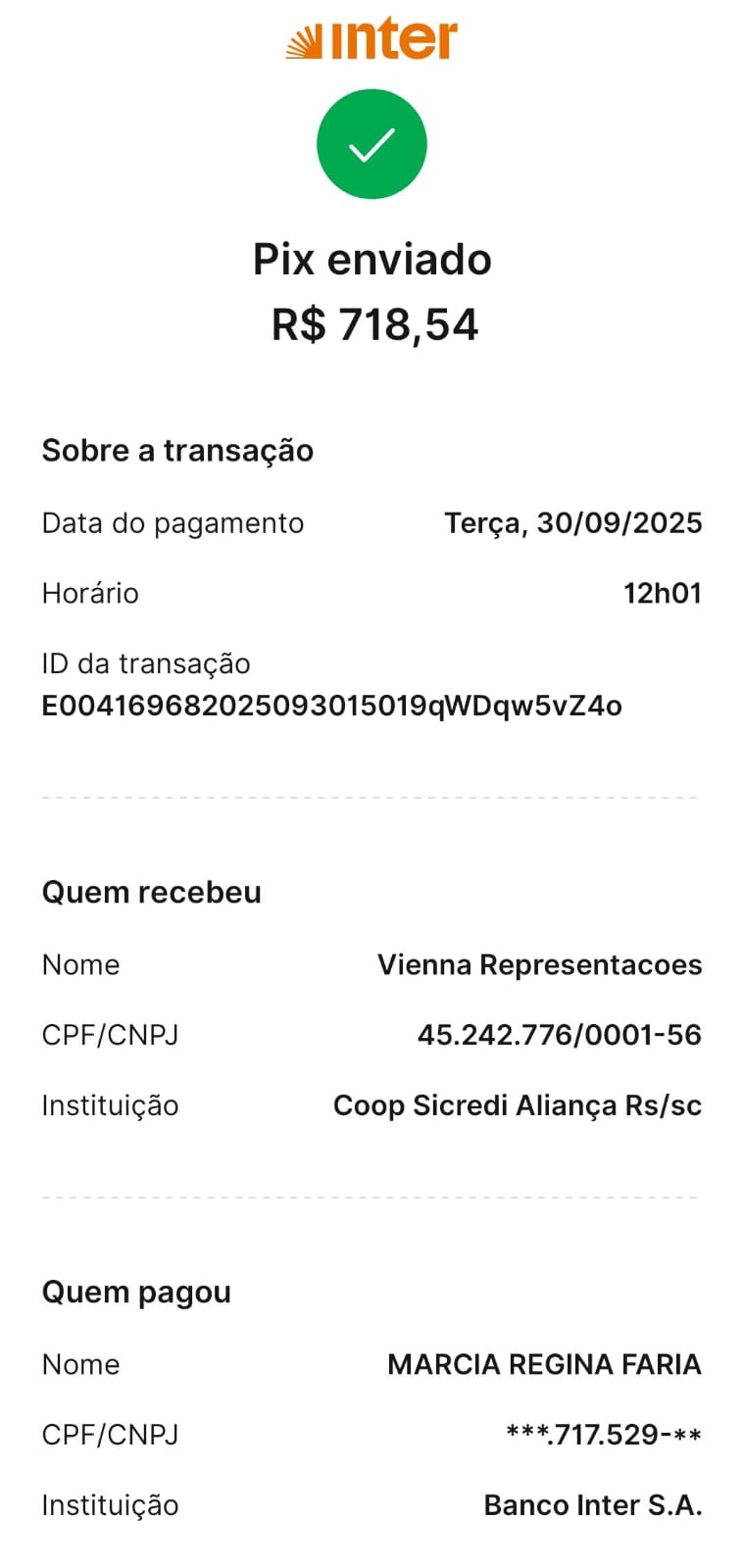Select recipient name Vienna Representacoes
The height and width of the screenshot is (1568, 744).
point(540,964)
